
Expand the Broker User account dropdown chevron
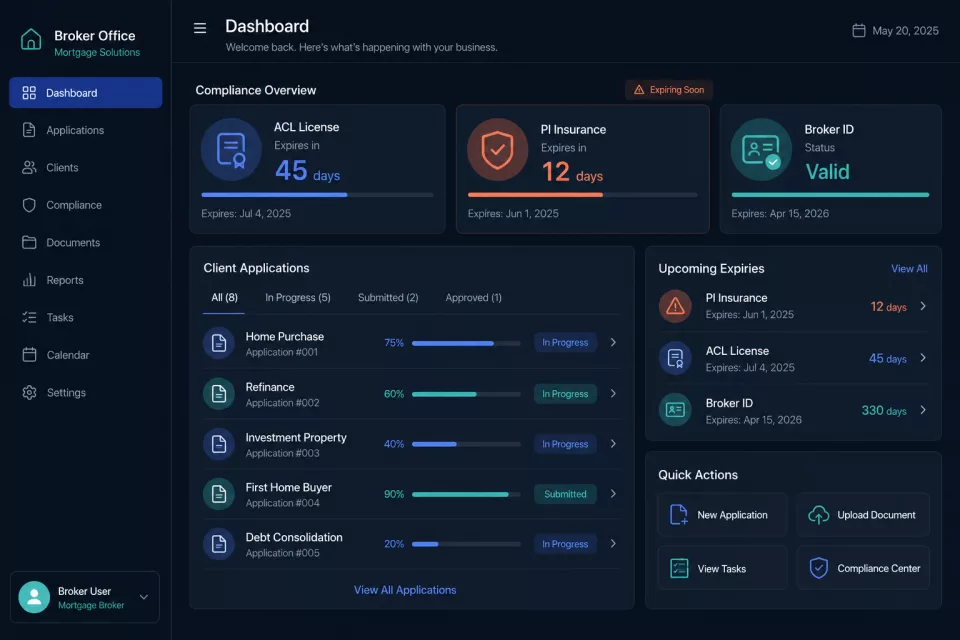[x=144, y=597]
